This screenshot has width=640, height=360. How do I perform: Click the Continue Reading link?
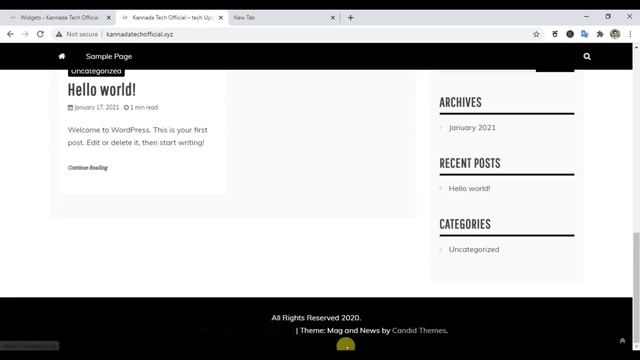coord(88,167)
